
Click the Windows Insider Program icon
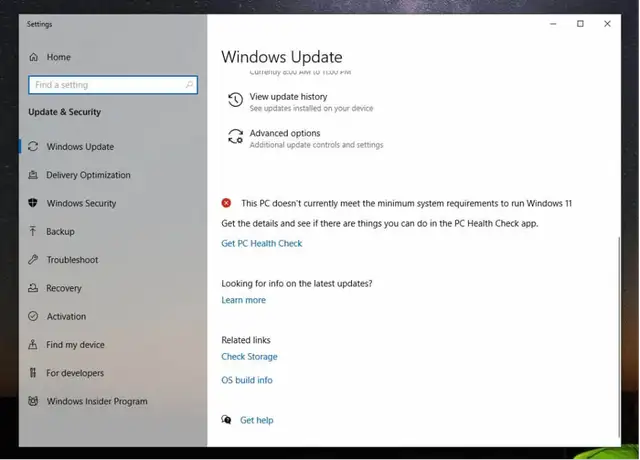(33, 401)
